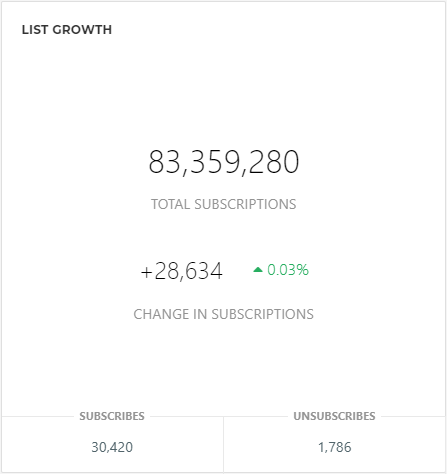Viewport: 447px width, 474px height.
Task: Click the LIST GROWTH heading
Action: click(x=67, y=30)
